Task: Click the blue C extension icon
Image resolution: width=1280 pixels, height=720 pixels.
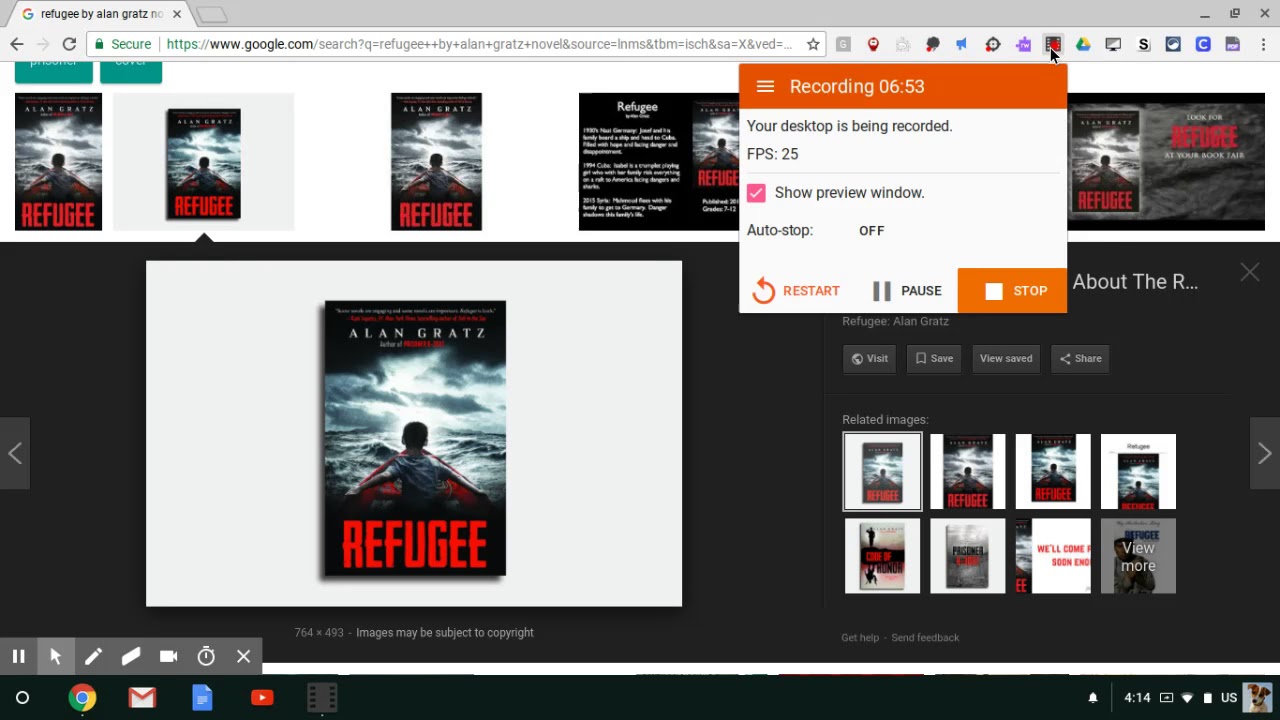Action: 1203,44
